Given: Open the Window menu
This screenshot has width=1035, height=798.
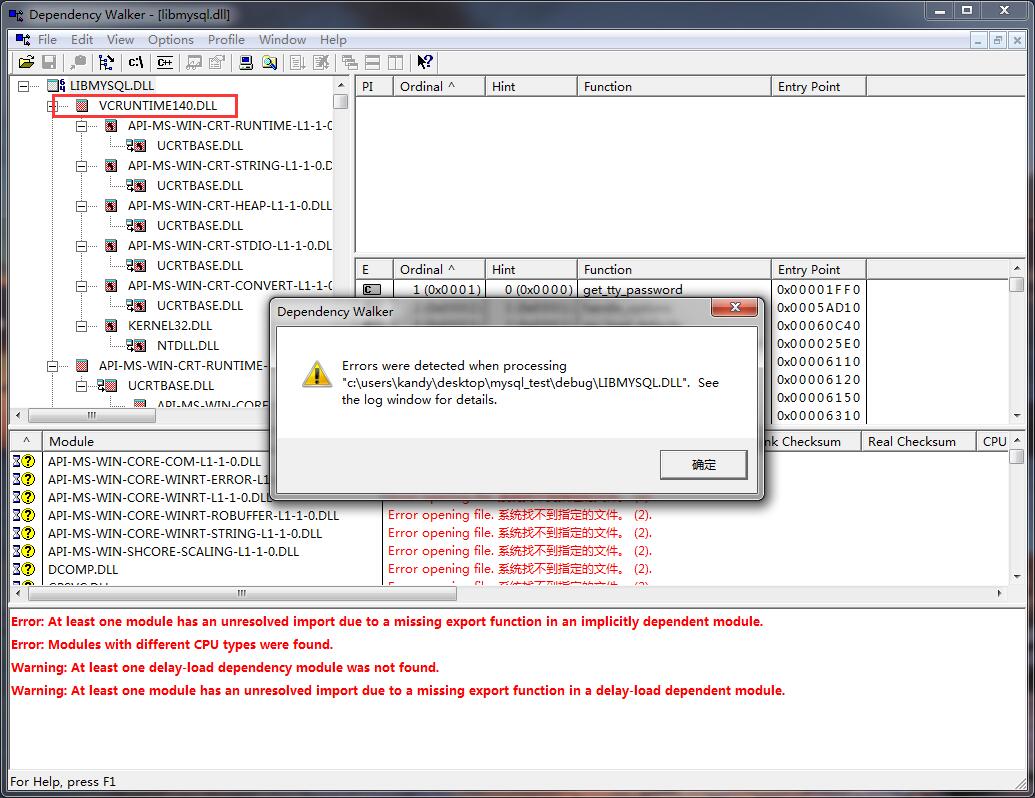Looking at the screenshot, I should click(x=282, y=40).
